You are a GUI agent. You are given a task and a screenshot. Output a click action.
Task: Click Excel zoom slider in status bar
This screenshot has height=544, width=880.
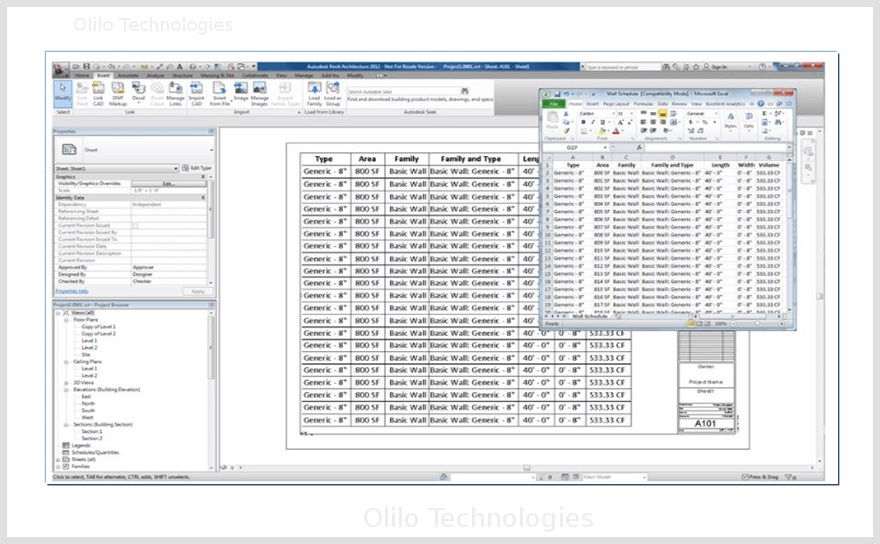pos(758,323)
